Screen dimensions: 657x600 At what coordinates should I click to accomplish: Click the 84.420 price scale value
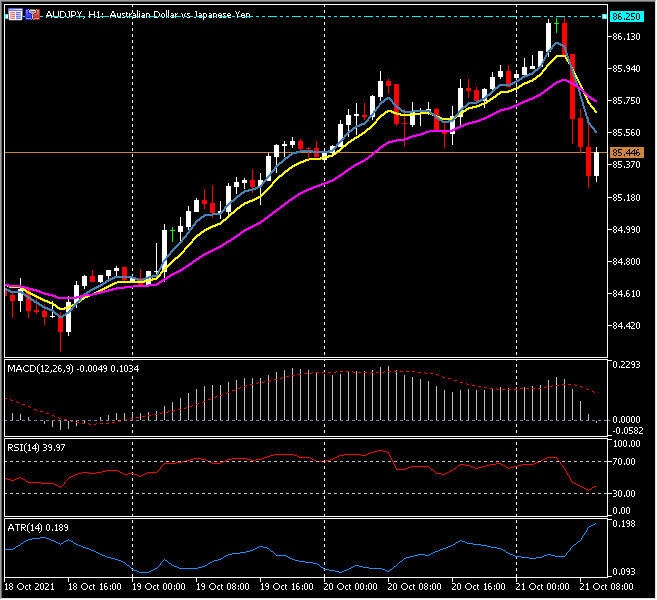click(626, 326)
